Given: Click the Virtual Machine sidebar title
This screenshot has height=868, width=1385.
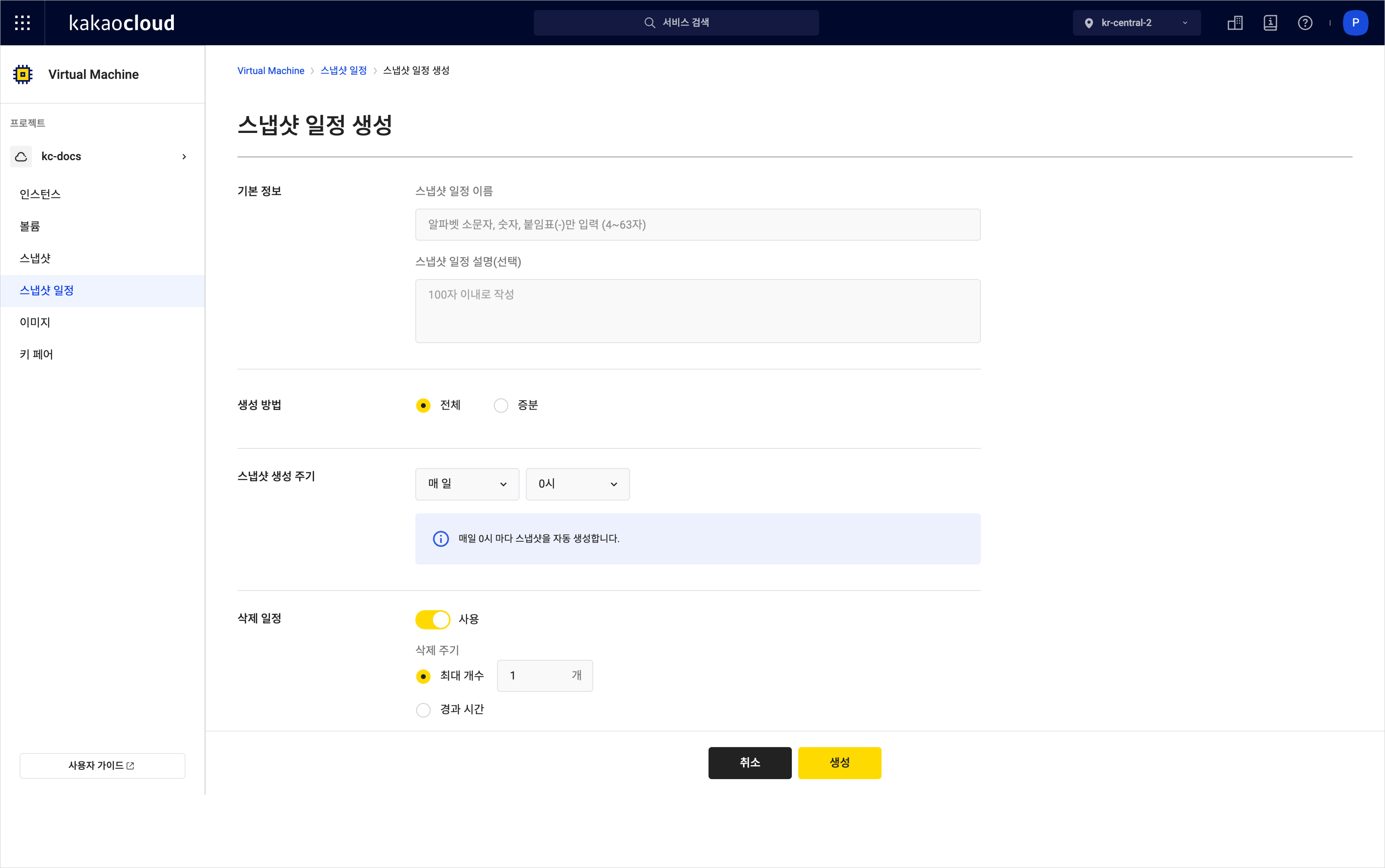Looking at the screenshot, I should coord(94,75).
